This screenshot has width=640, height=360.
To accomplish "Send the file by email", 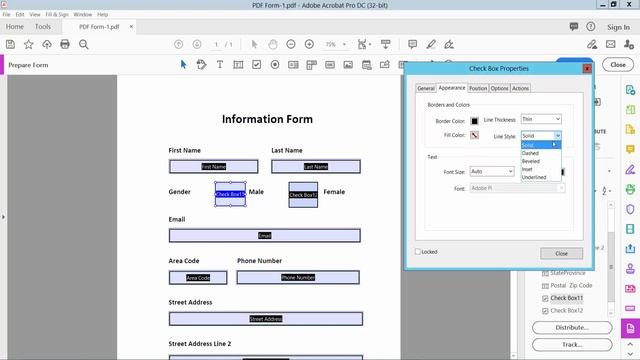I will 610,44.
